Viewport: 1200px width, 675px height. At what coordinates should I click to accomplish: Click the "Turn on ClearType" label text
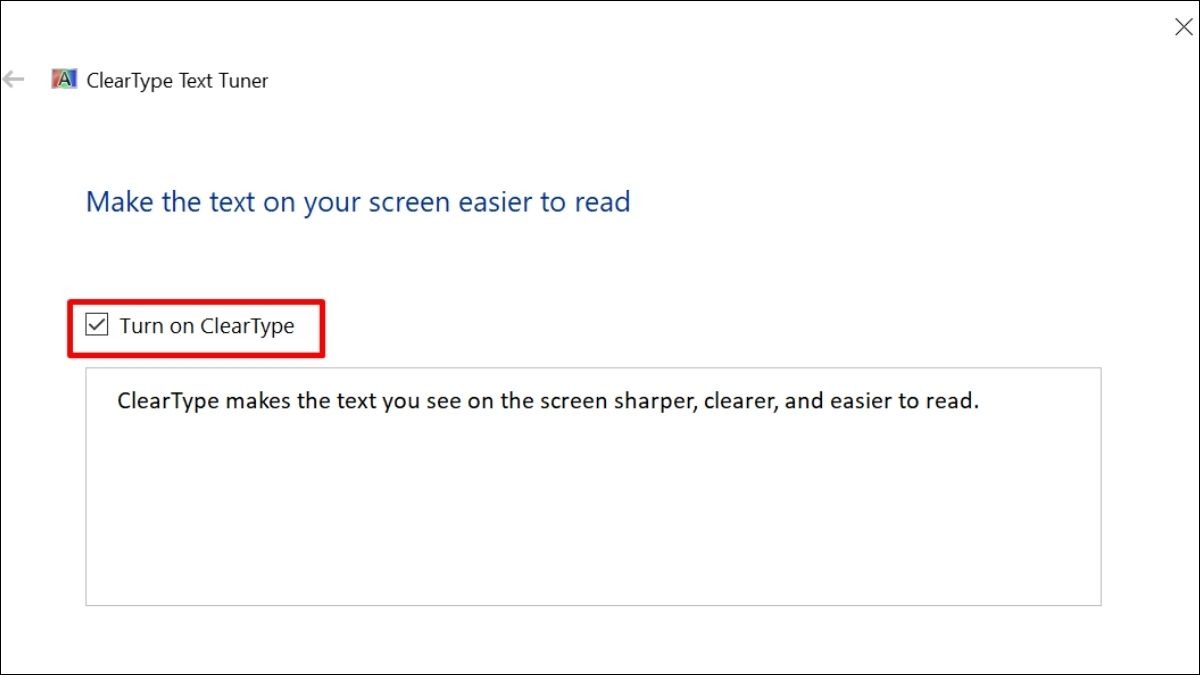point(207,326)
